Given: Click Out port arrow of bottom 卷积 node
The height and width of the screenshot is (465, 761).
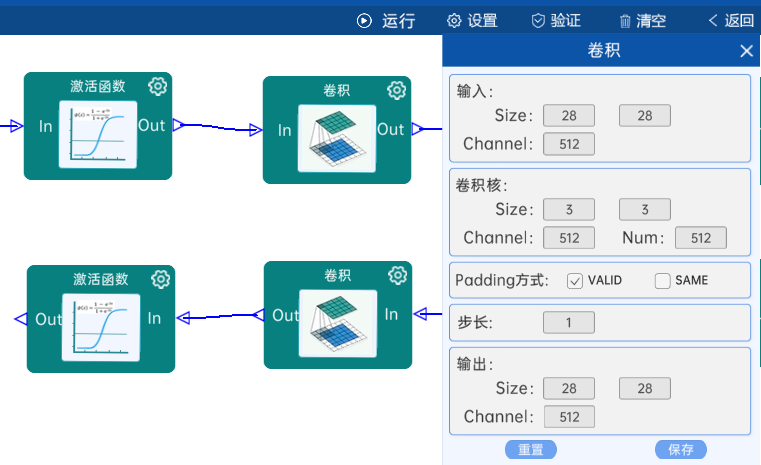Looking at the screenshot, I should pyautogui.click(x=258, y=315).
